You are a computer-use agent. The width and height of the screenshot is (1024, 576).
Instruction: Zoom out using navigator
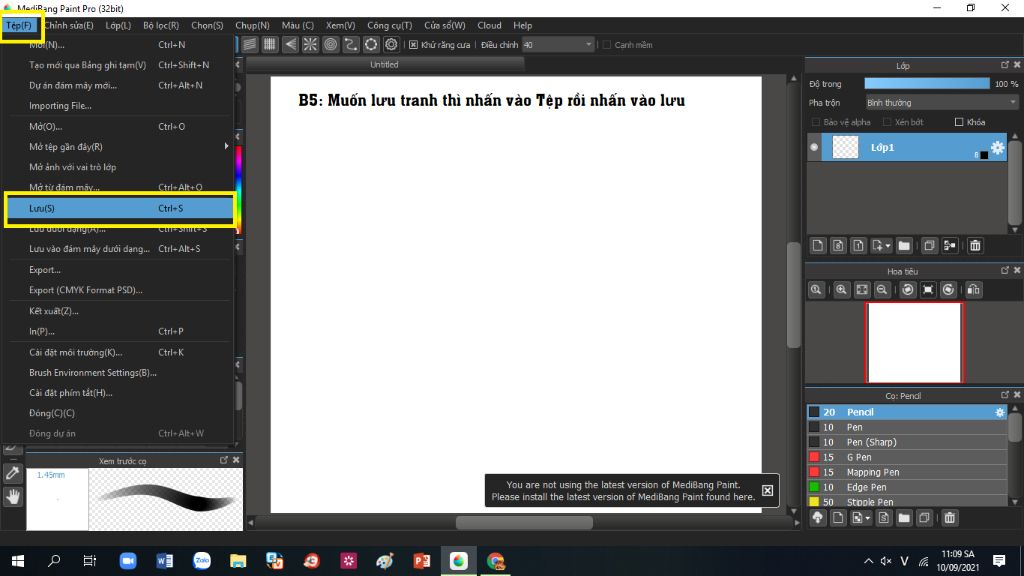point(882,290)
